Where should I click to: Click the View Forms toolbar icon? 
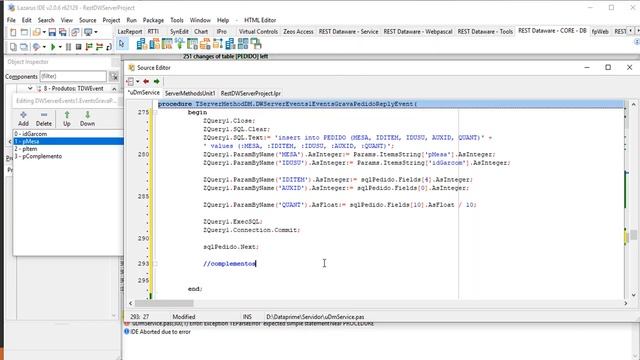coord(24,47)
